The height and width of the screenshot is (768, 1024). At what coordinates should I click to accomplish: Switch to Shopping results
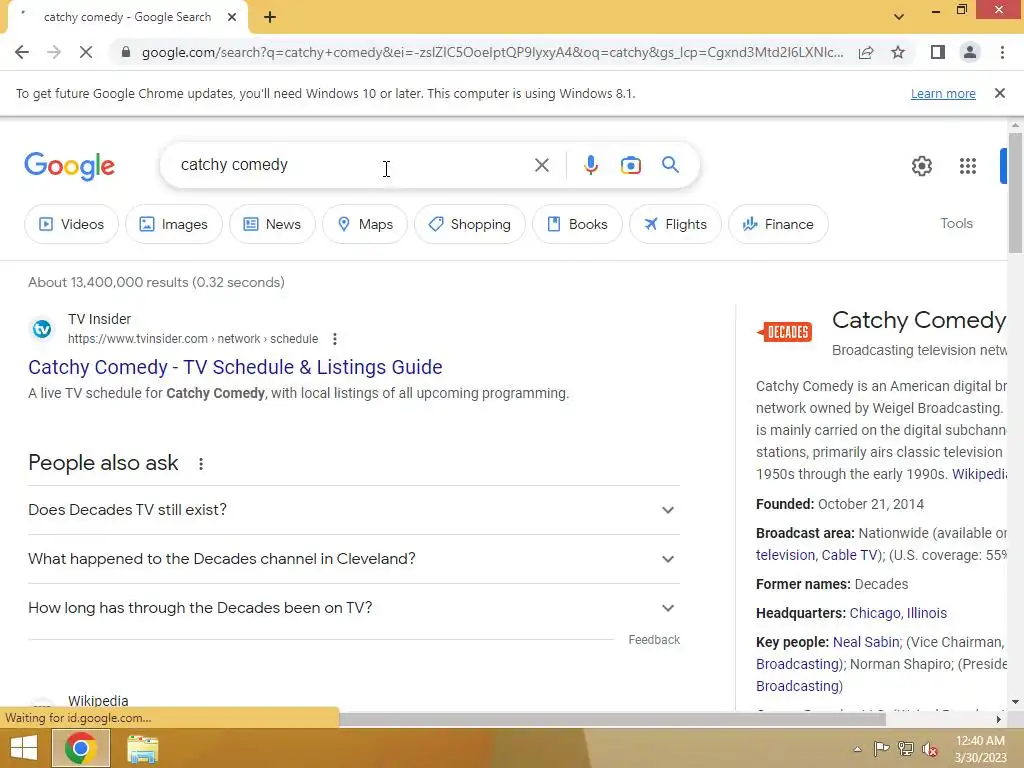(470, 224)
